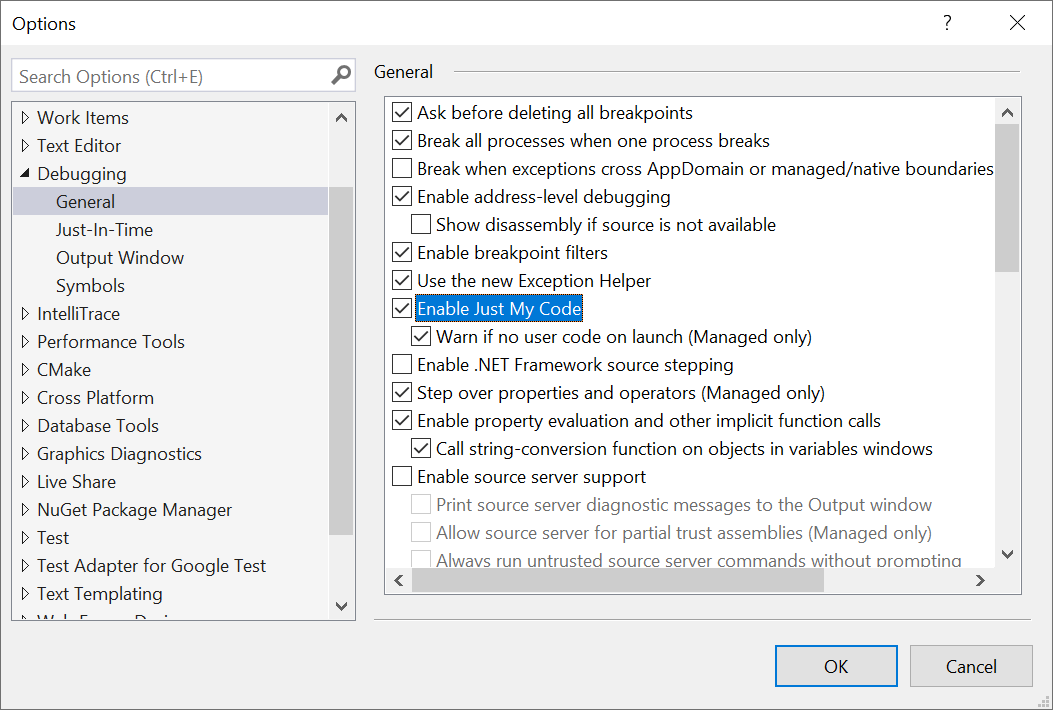Expand the NuGet Package Manager node
This screenshot has width=1053, height=710.
[26, 510]
